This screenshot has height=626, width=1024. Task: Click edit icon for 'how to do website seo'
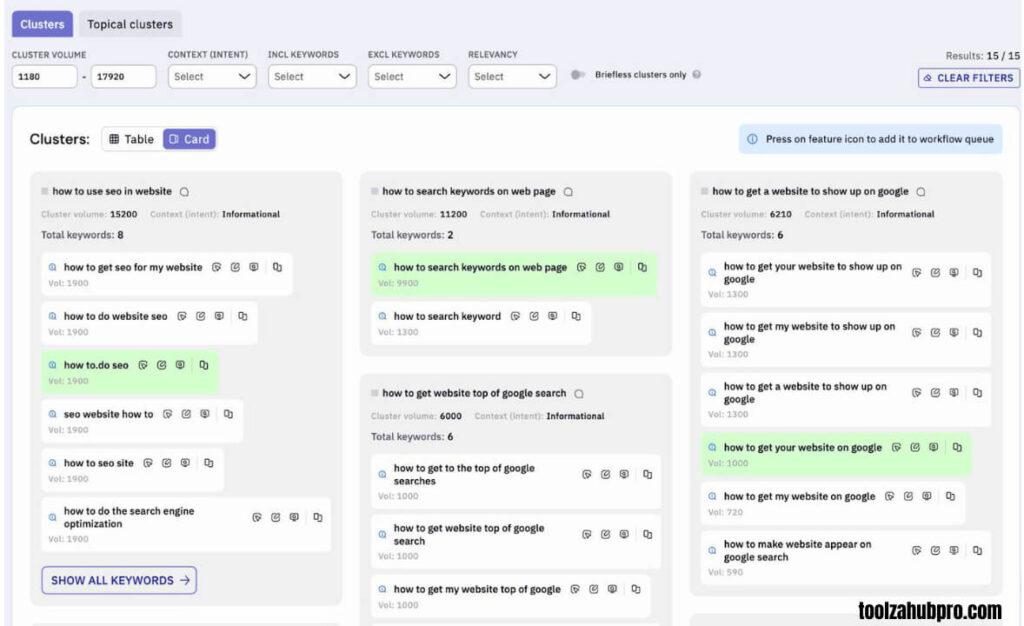(200, 316)
